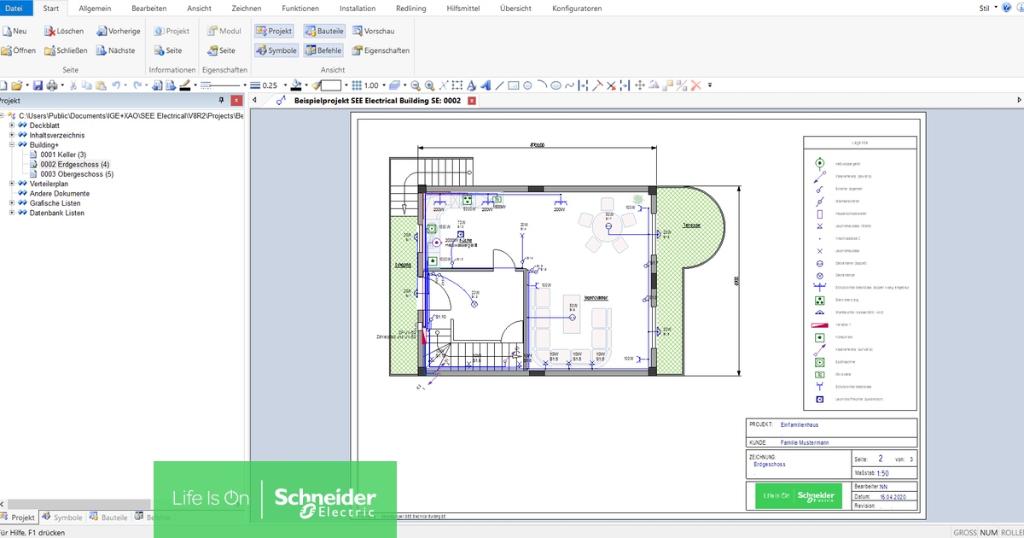Switch to the Redlining ribbon tab
The height and width of the screenshot is (538, 1024).
coord(411,8)
